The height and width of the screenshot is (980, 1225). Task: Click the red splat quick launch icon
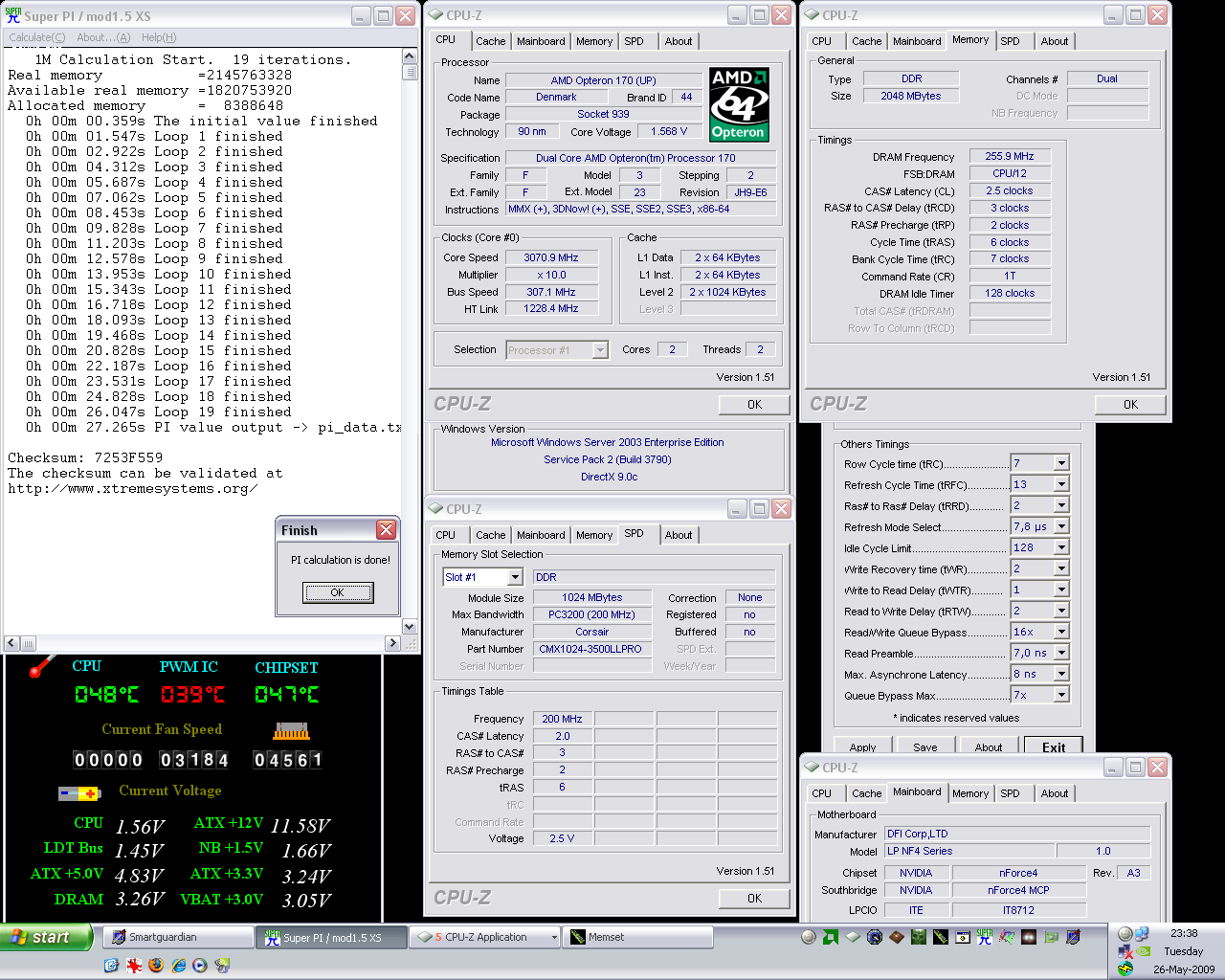click(x=134, y=966)
